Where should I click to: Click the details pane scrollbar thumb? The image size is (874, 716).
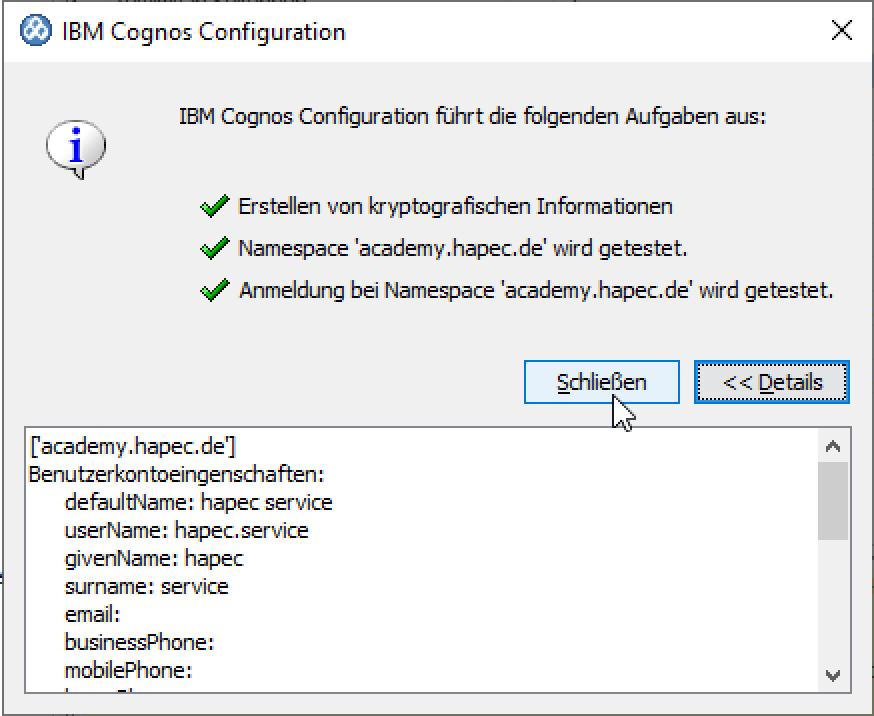833,500
